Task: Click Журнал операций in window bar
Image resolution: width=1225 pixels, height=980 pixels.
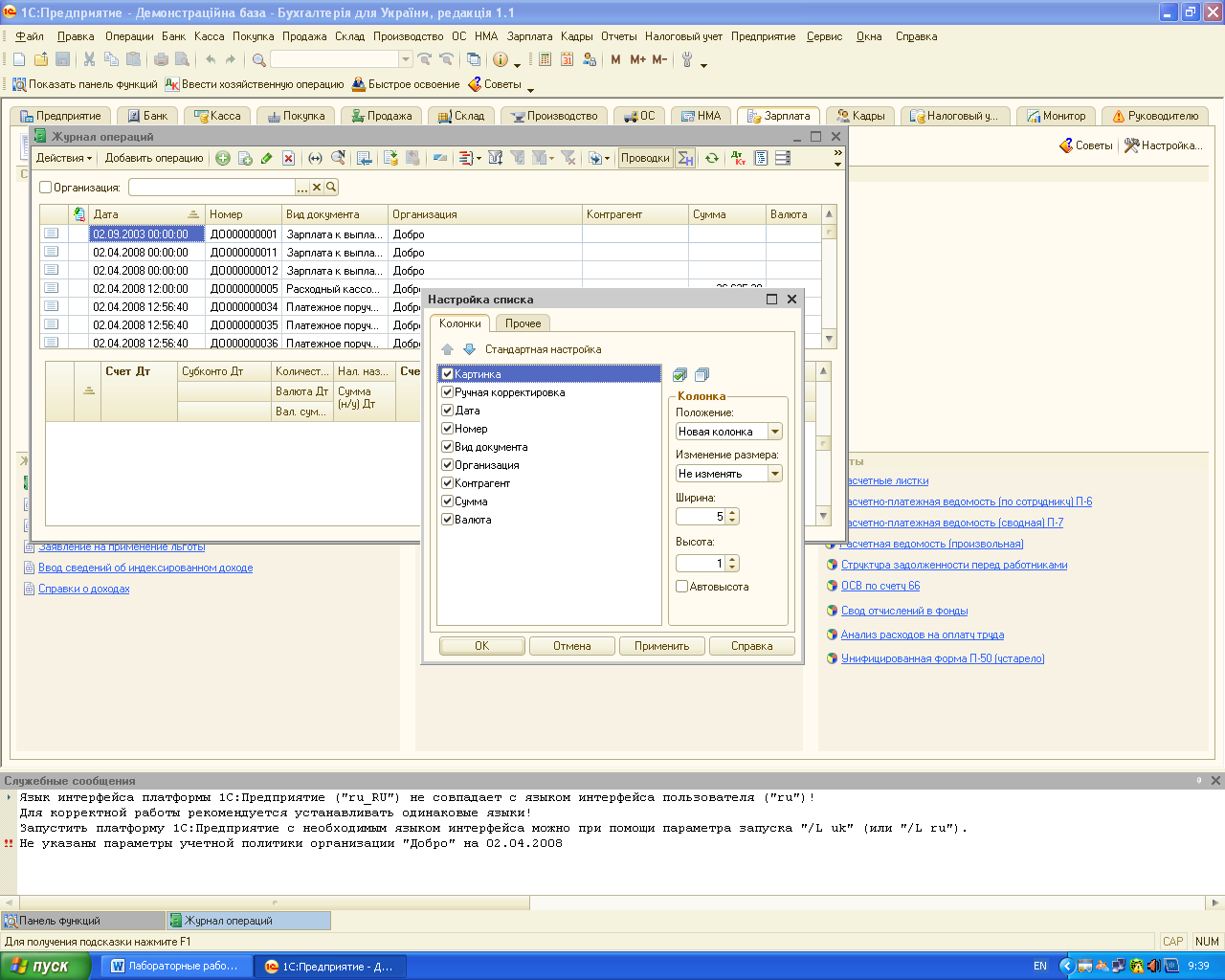Action: click(249, 921)
